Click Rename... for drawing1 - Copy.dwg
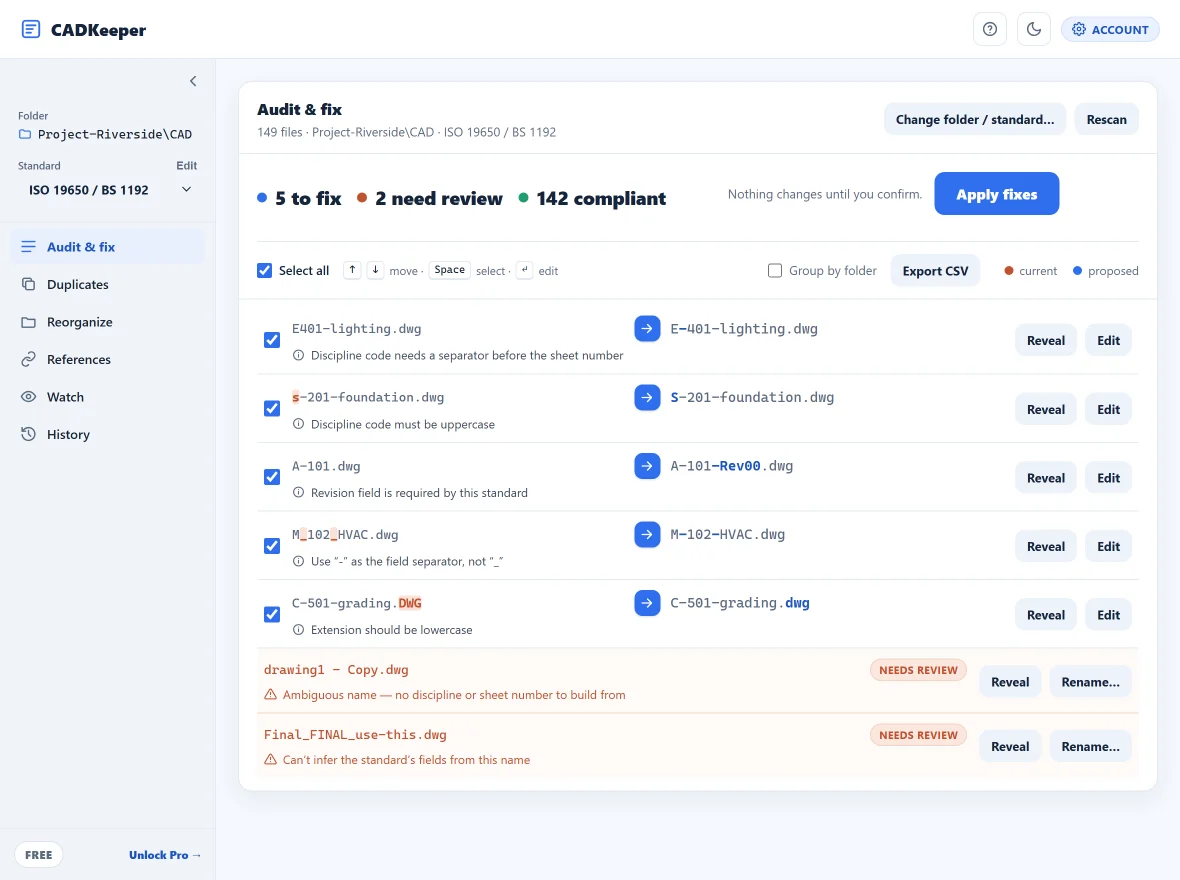 click(1090, 682)
